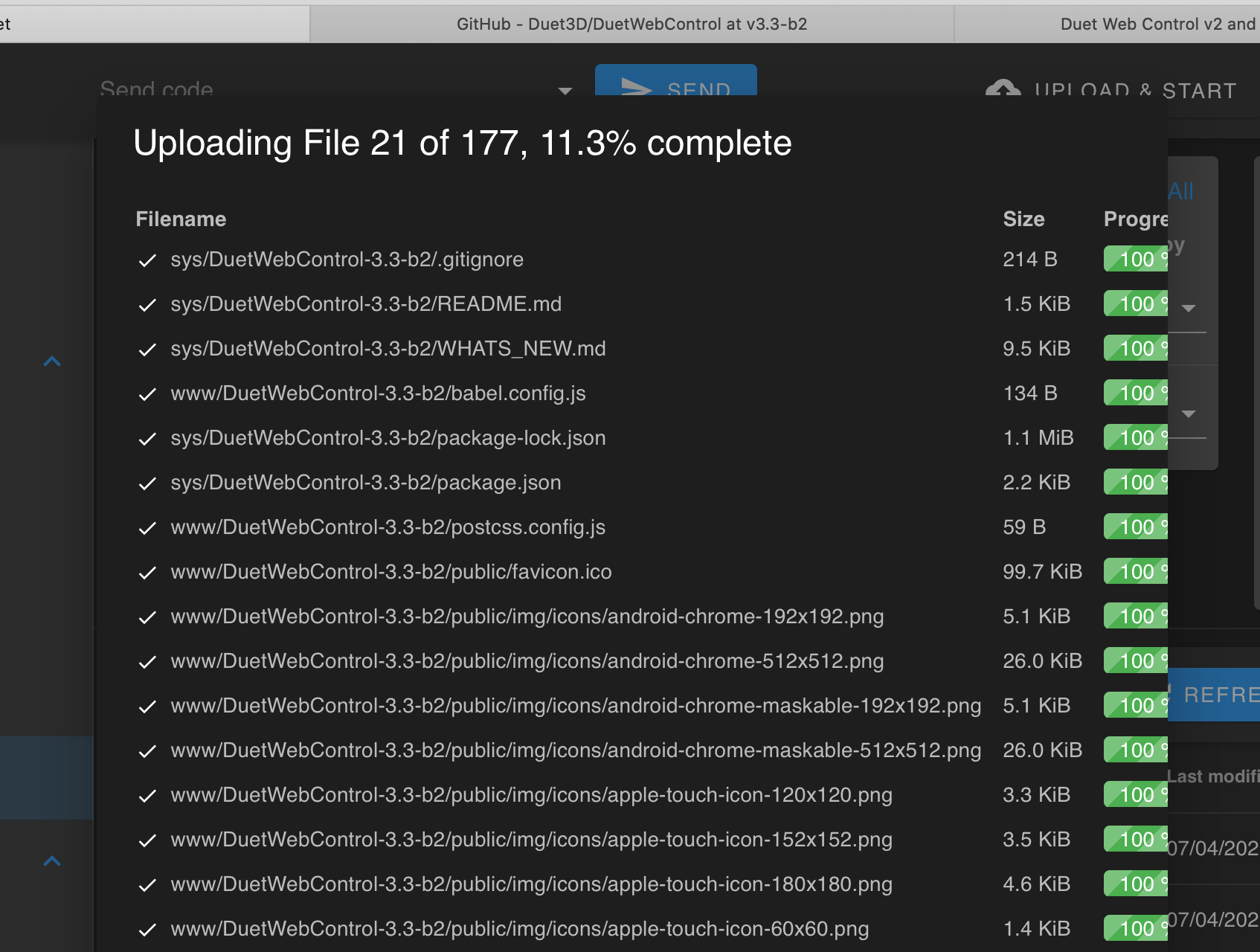
Task: Select filename sys/DuetWebControl-3.3-b2/README.md
Action: pos(366,303)
